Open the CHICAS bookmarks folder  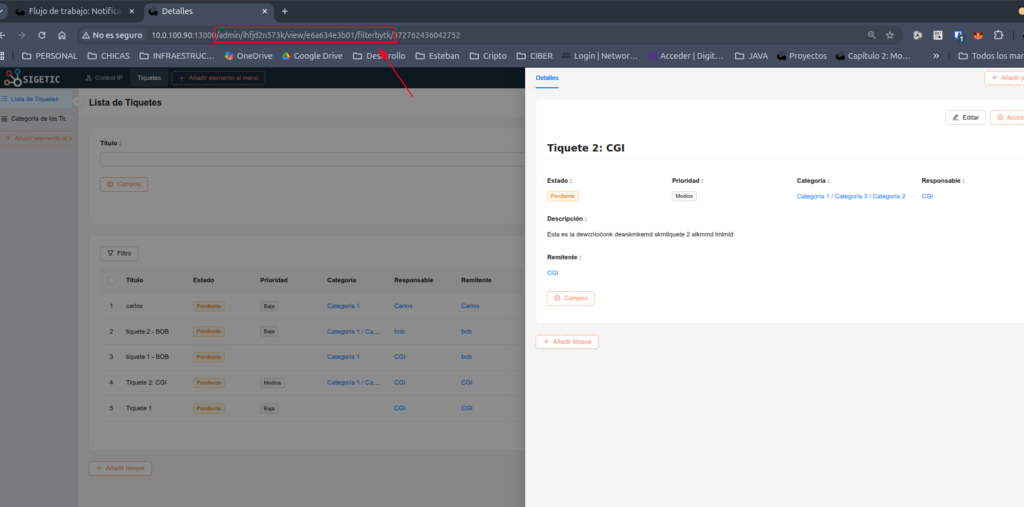[108, 56]
